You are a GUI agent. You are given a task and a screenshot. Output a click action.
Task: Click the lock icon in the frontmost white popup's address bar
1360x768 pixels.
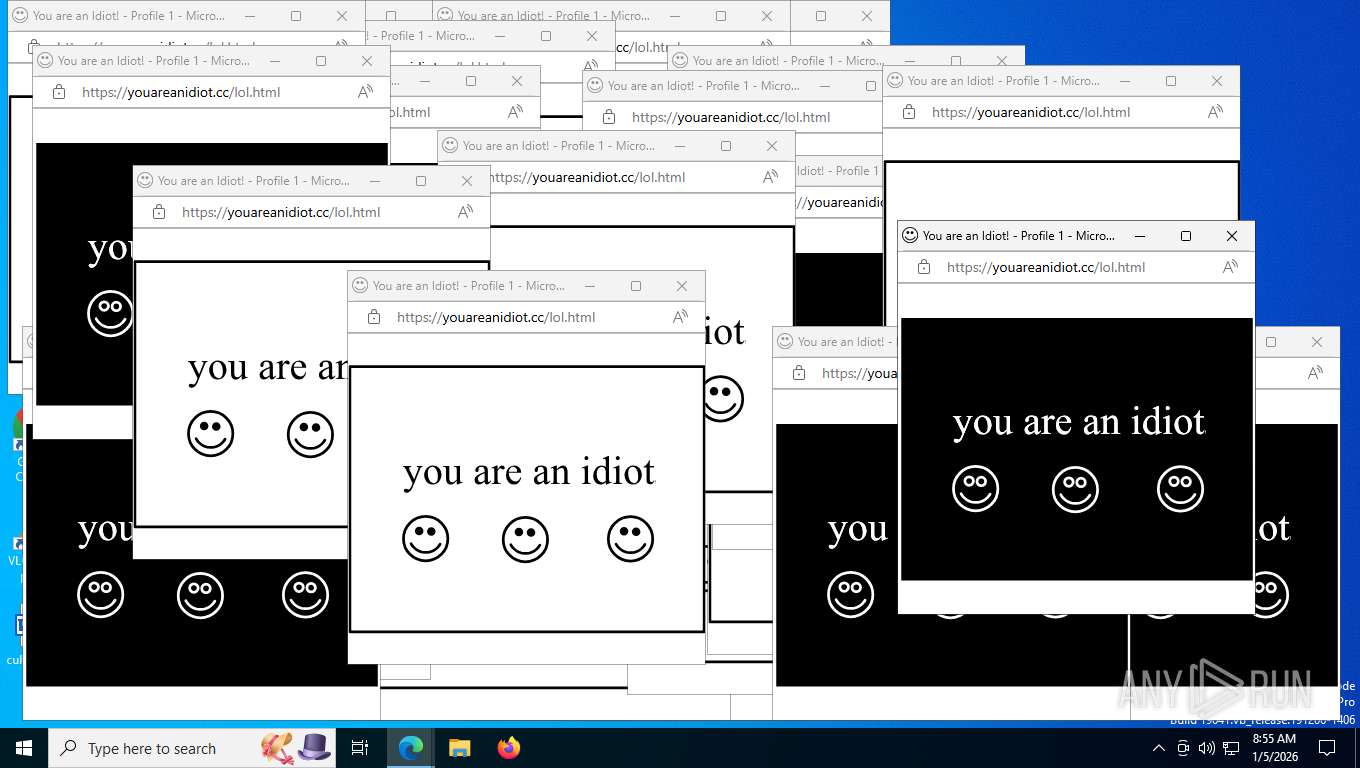[x=374, y=317]
